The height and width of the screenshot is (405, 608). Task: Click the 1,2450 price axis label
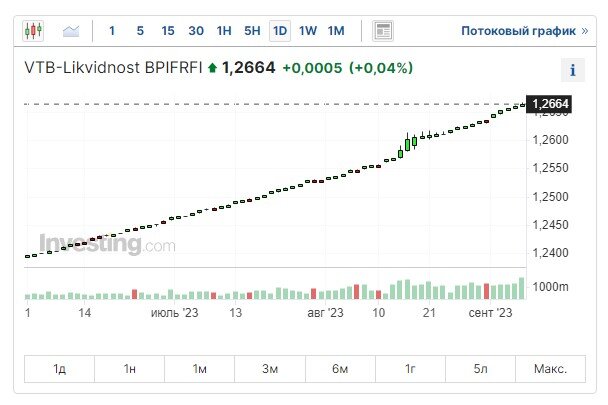550,225
